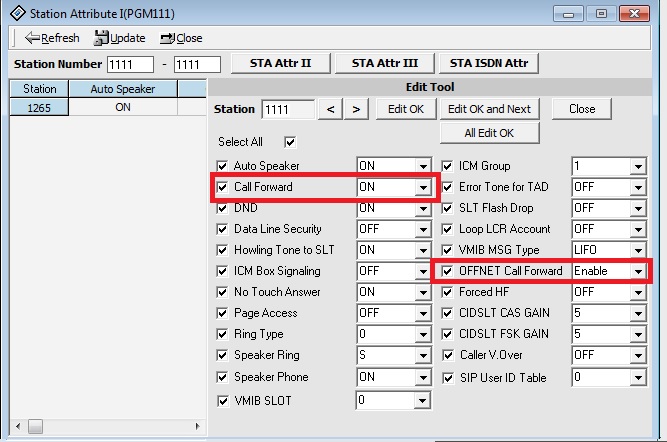667x442 pixels.
Task: Toggle the OFFNET Call Forward checkbox
Action: click(x=448, y=271)
